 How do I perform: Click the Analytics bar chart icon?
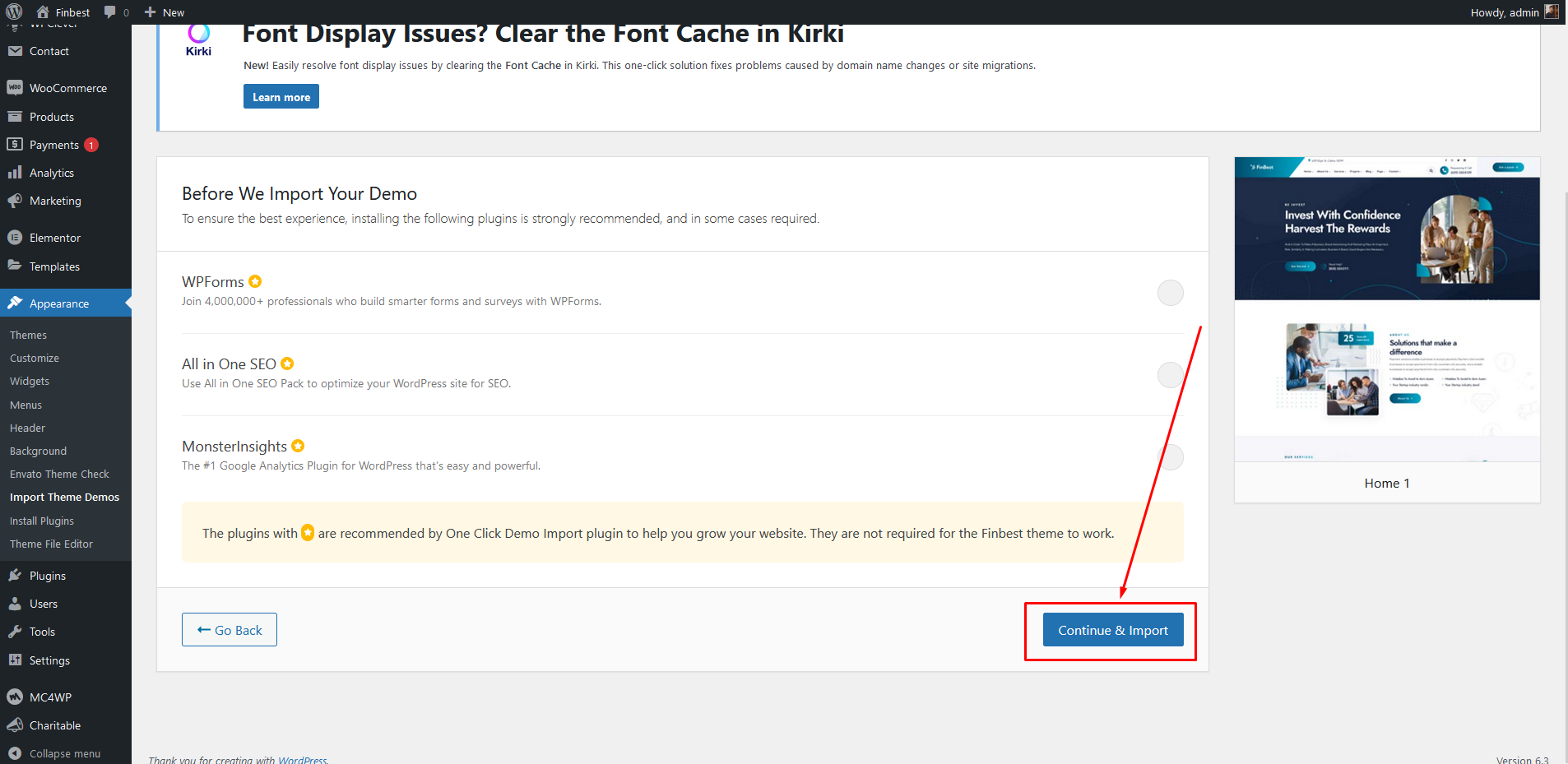coord(14,173)
